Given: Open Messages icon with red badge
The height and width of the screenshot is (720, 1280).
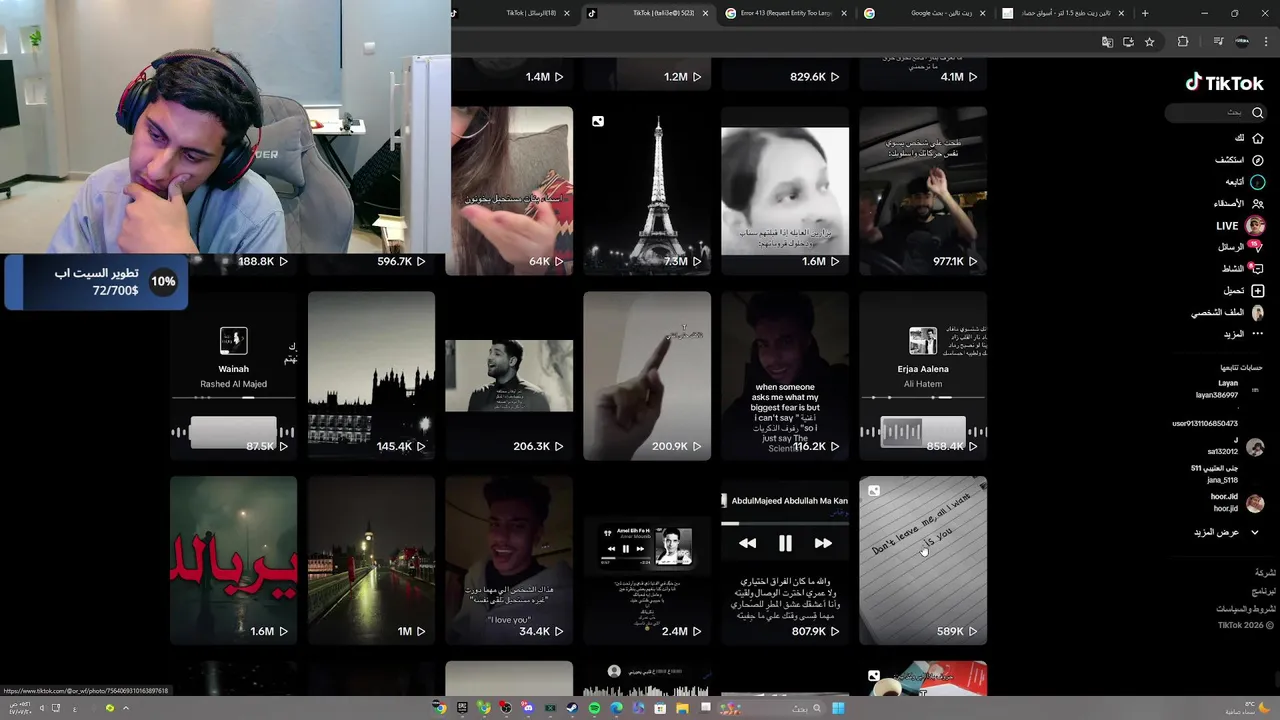Looking at the screenshot, I should click(1257, 246).
